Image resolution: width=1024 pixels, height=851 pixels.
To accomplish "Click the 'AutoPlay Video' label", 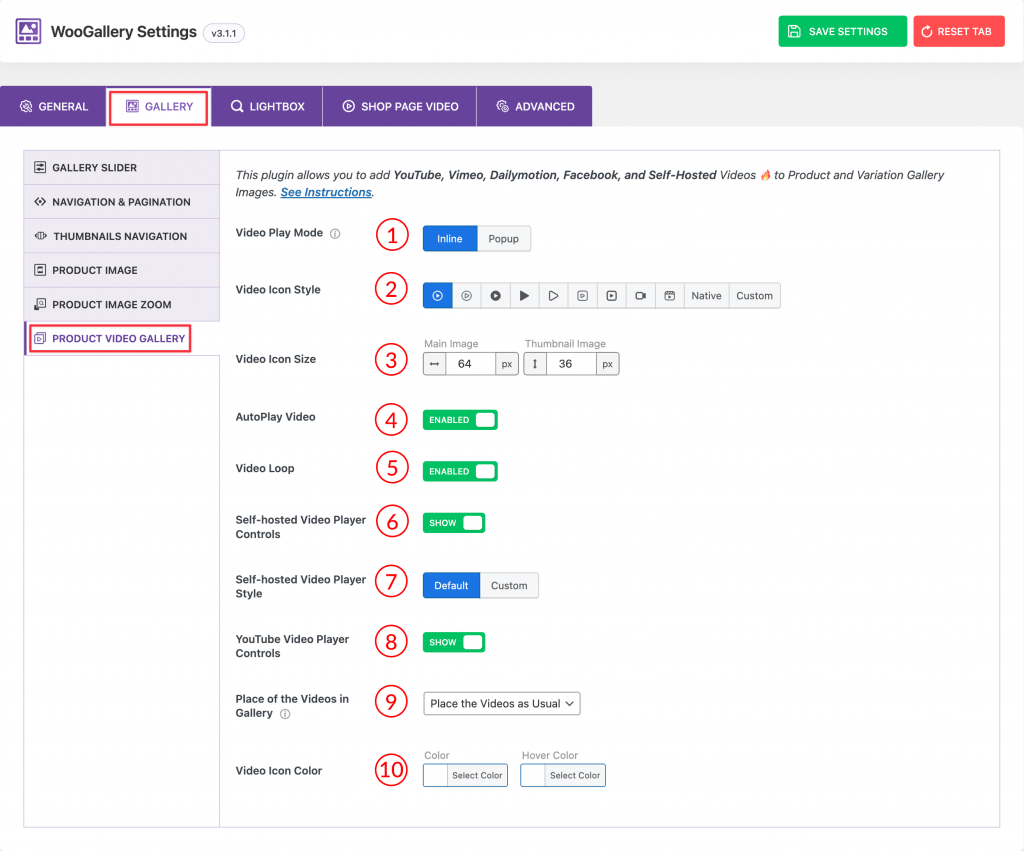I will [x=276, y=417].
